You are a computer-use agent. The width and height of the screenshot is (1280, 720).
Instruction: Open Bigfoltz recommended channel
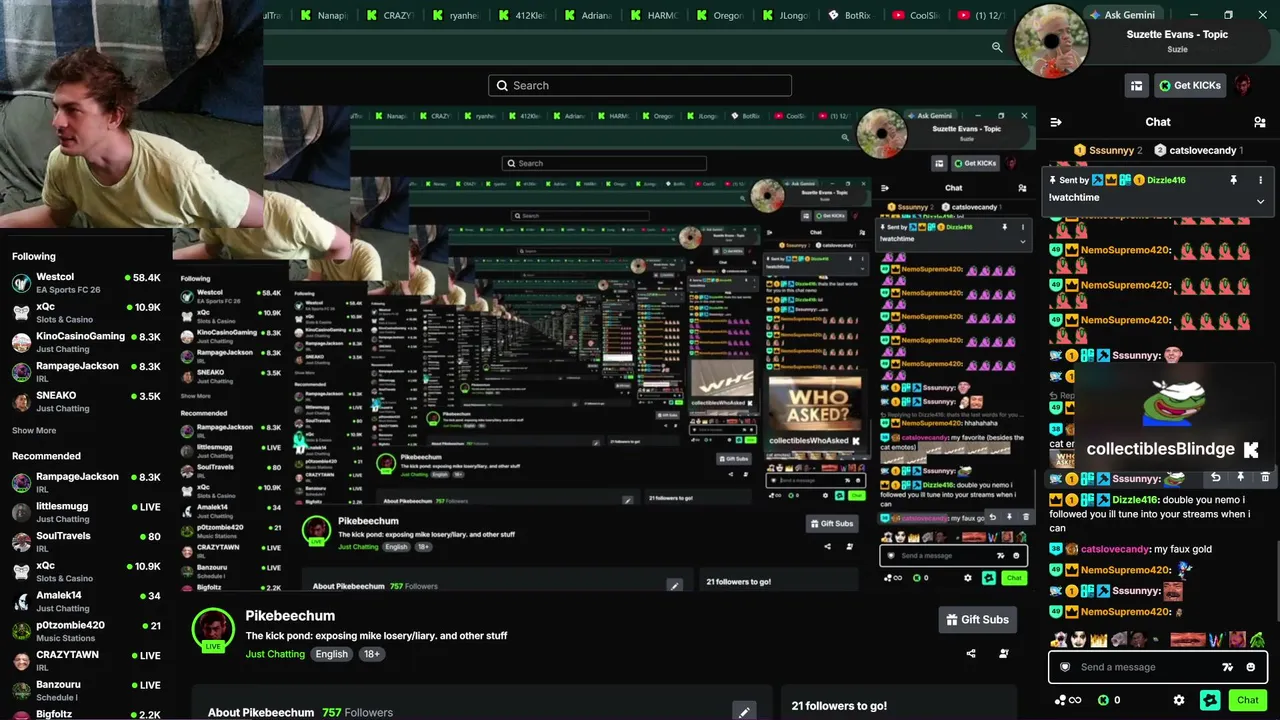point(85,714)
